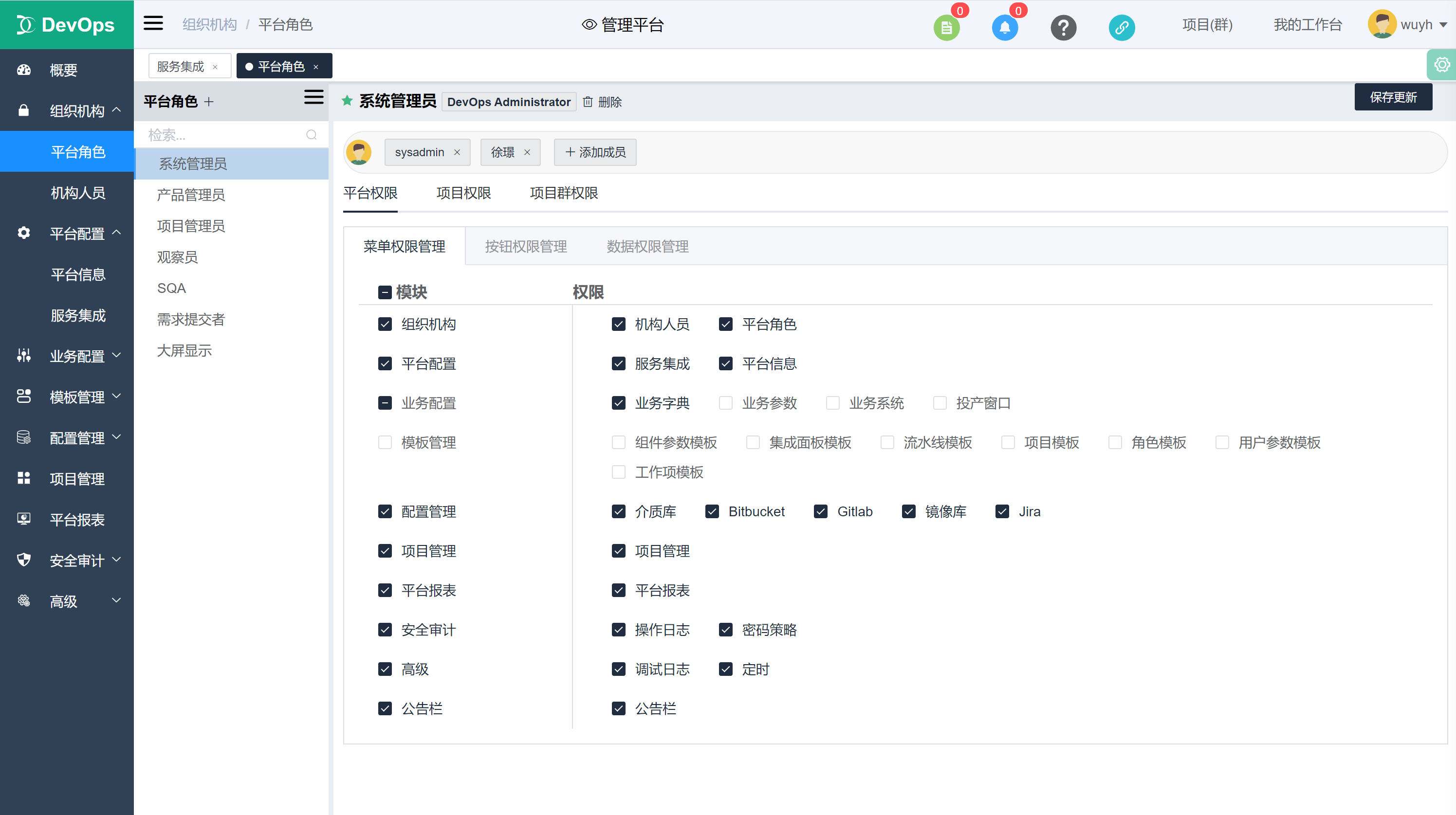Enable the 业务参数 permission checkbox
The image size is (1456, 815).
[725, 403]
